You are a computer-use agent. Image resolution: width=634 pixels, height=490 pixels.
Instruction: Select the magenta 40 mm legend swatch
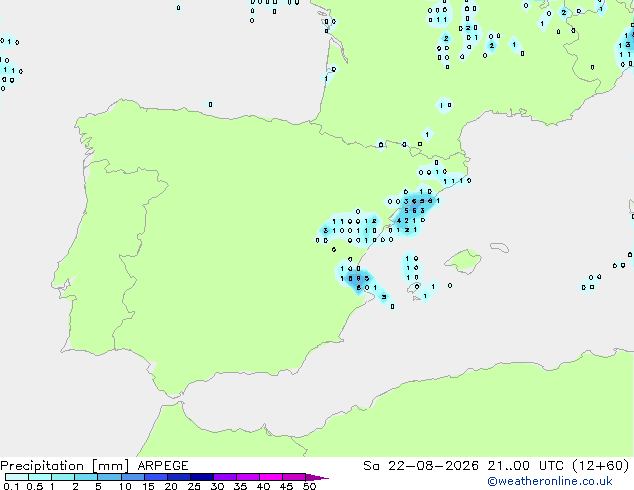click(x=271, y=477)
